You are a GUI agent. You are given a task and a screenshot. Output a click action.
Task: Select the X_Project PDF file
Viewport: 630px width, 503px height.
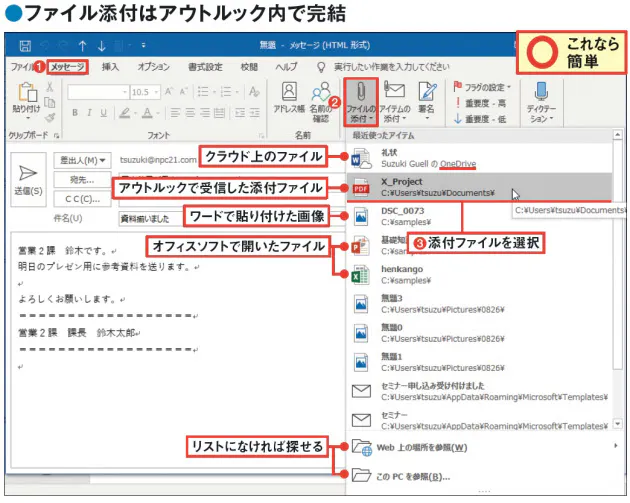tap(479, 187)
